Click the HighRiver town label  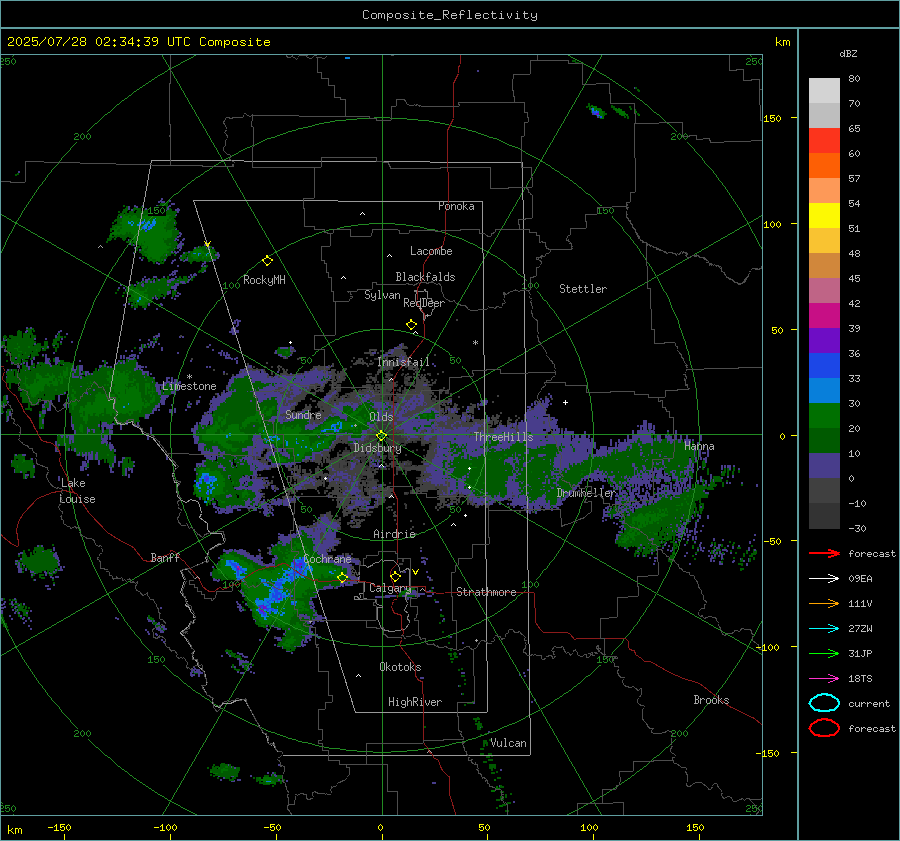tap(415, 702)
